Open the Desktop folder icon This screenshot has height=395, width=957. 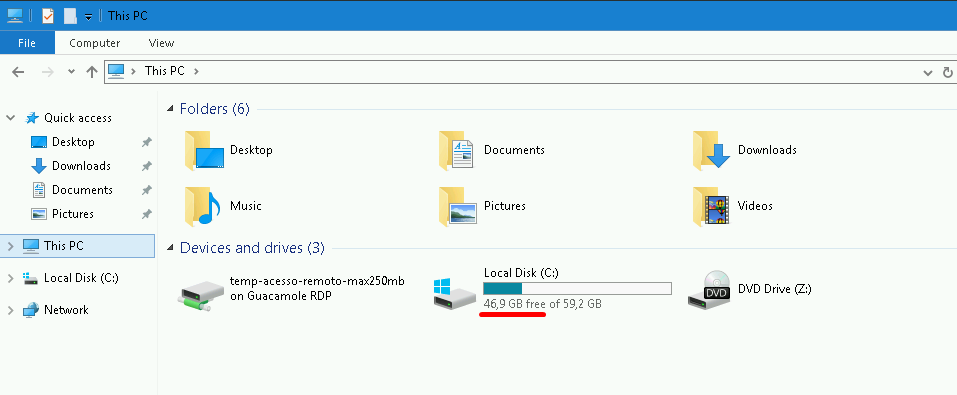coord(203,150)
